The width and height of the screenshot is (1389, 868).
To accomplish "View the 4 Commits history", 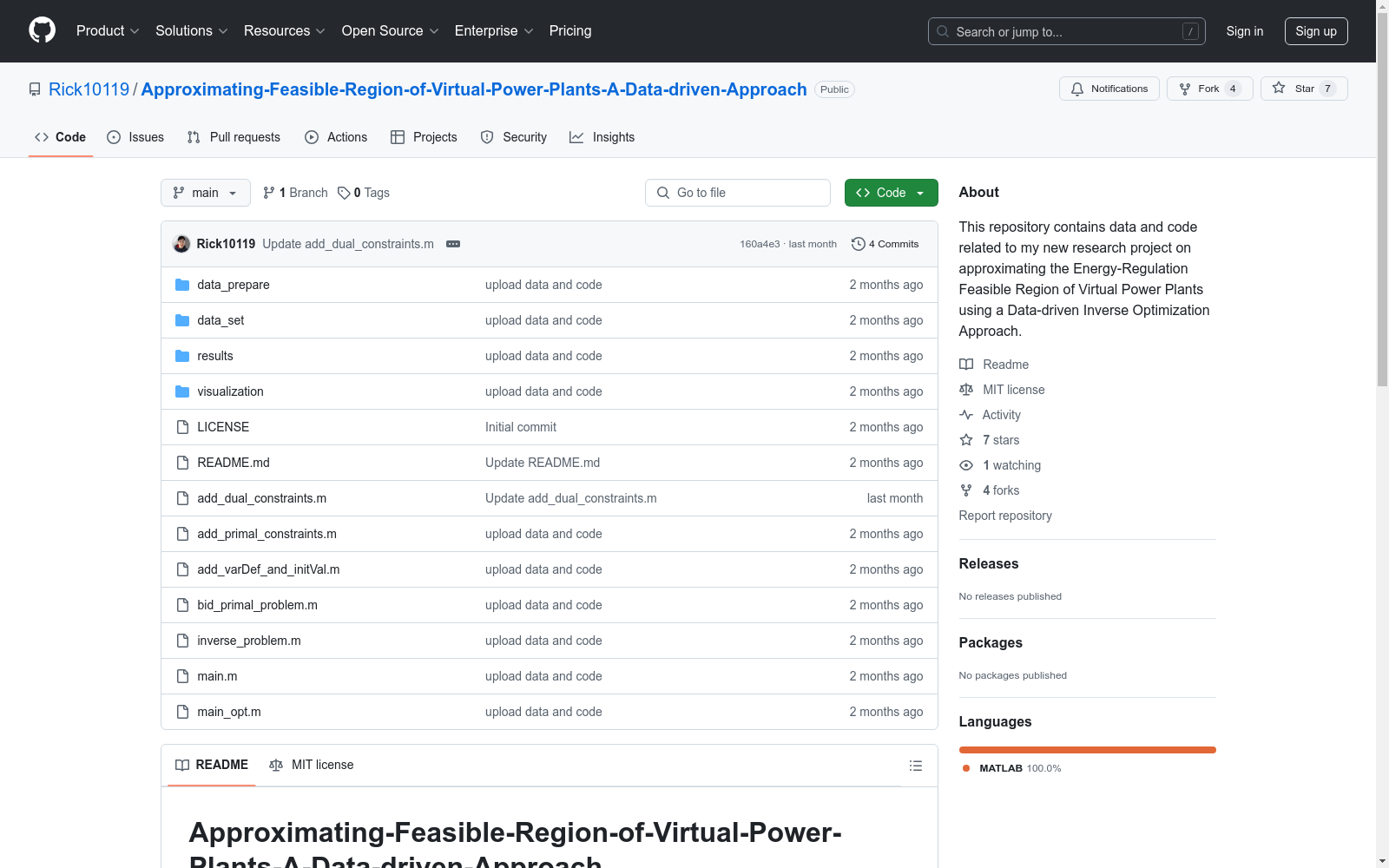I will (885, 244).
